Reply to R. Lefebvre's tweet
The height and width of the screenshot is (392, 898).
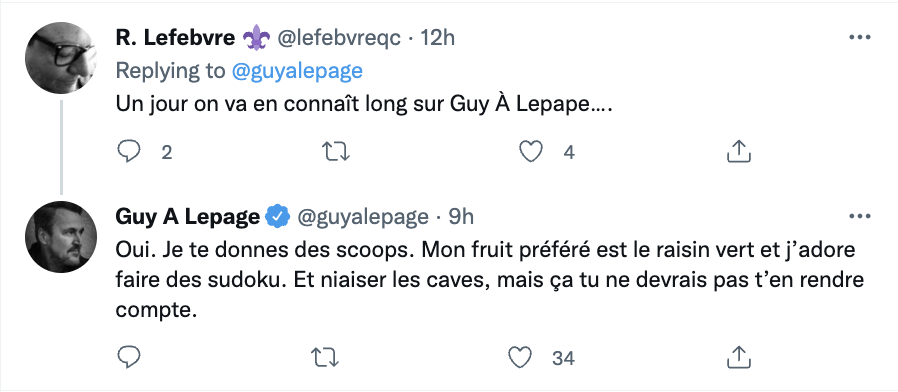pos(129,152)
